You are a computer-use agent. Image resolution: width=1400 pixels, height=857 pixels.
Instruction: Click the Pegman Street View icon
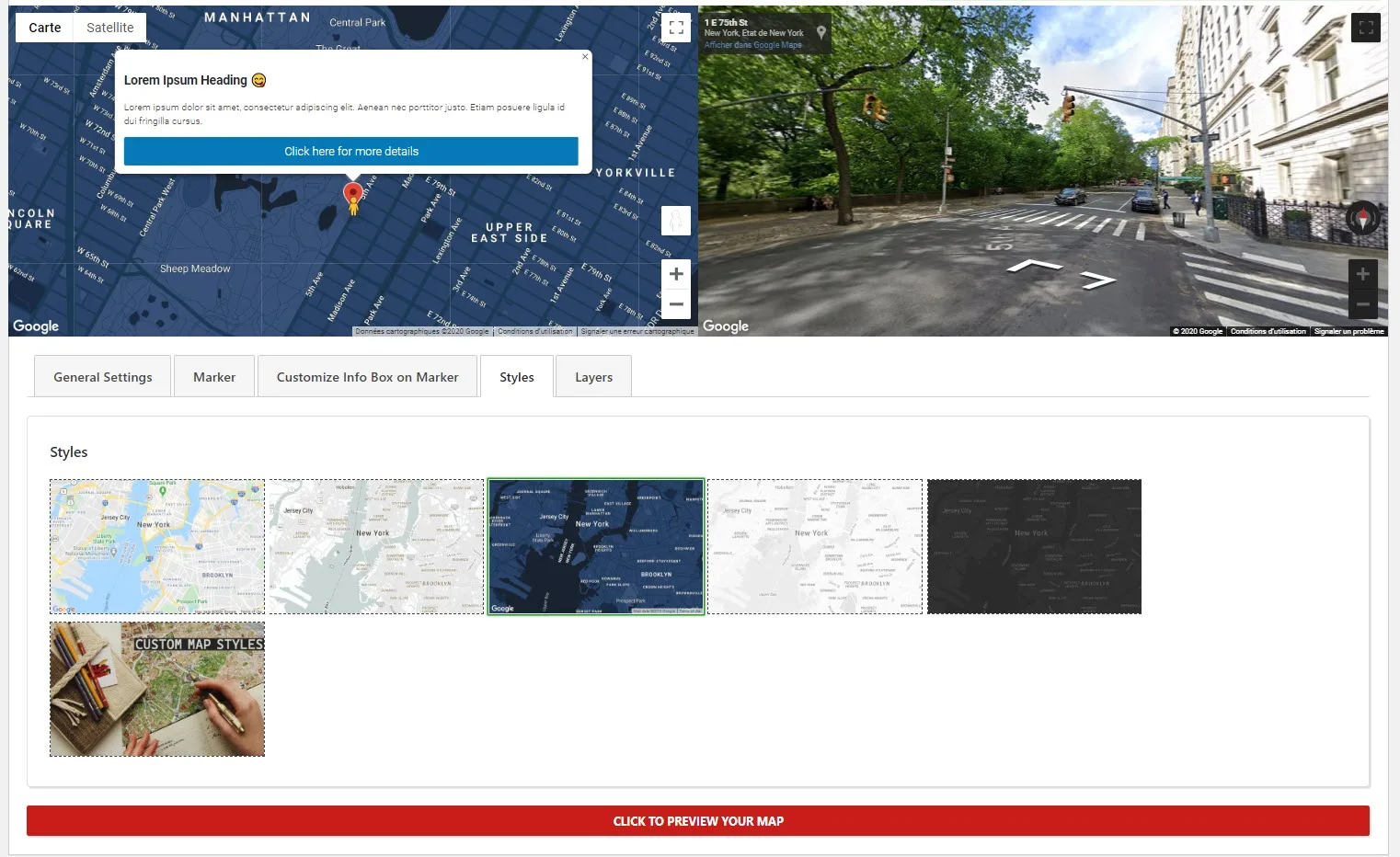point(676,221)
